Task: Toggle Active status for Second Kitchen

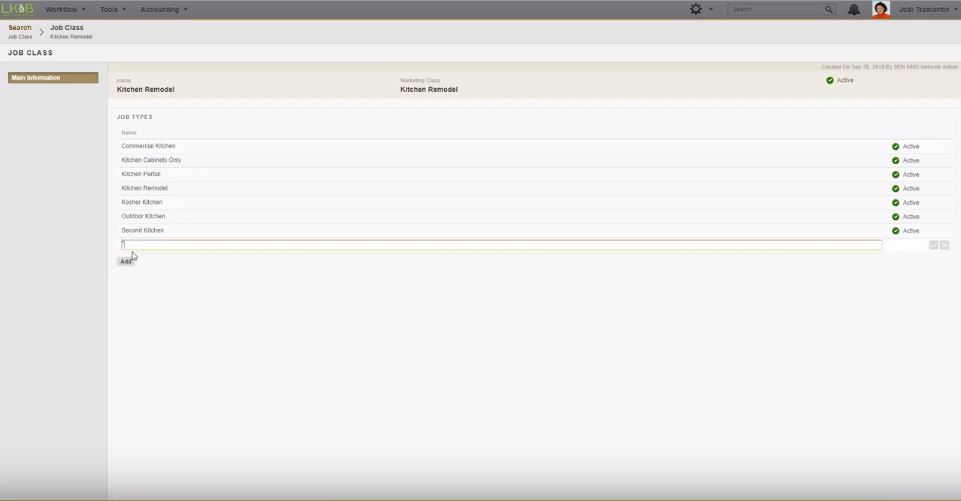Action: pos(896,230)
